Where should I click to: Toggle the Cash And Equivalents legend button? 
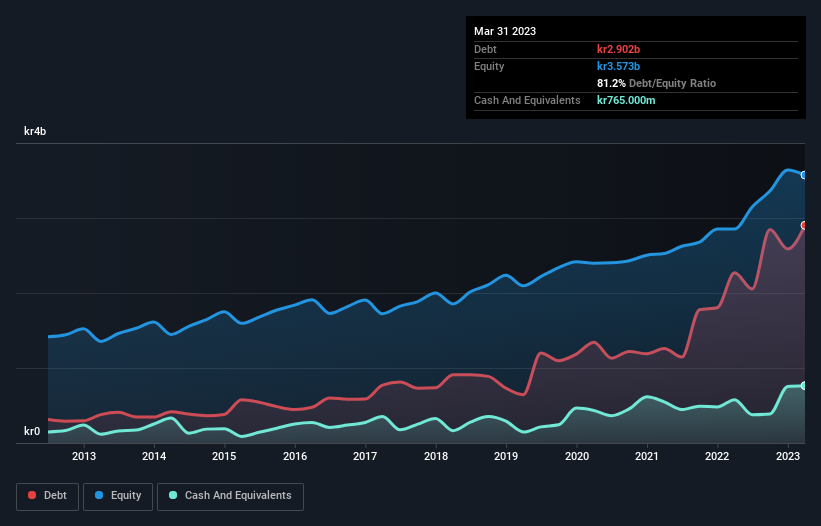[230, 496]
